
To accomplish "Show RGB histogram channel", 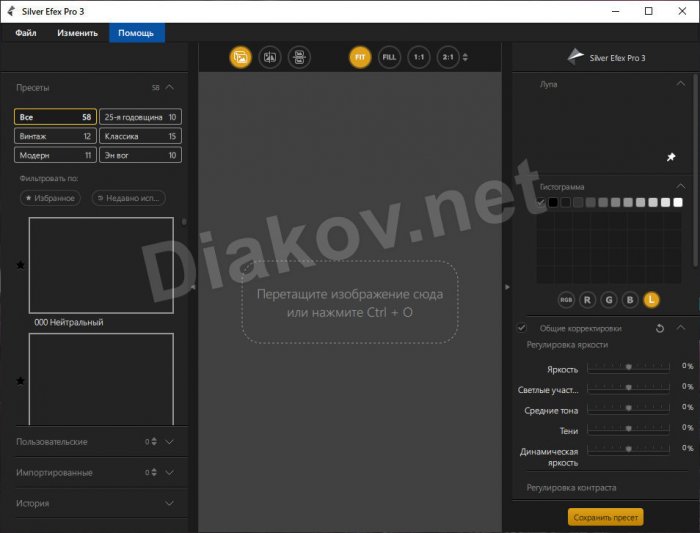I will pyautogui.click(x=566, y=300).
